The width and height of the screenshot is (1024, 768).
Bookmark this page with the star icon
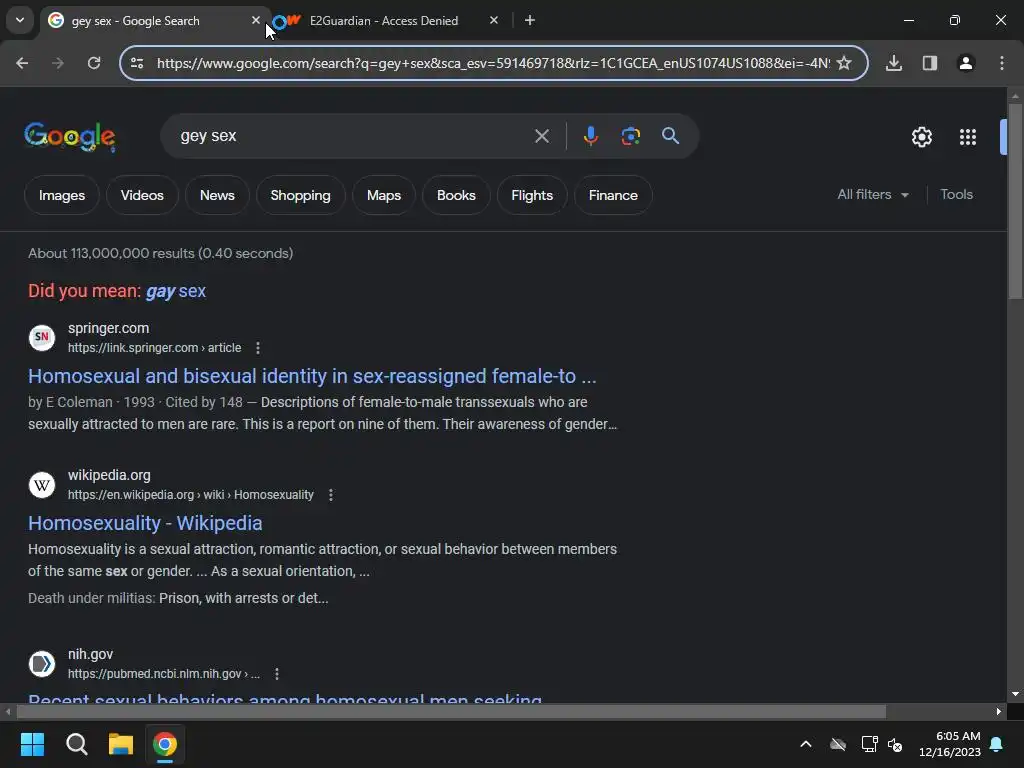(844, 63)
